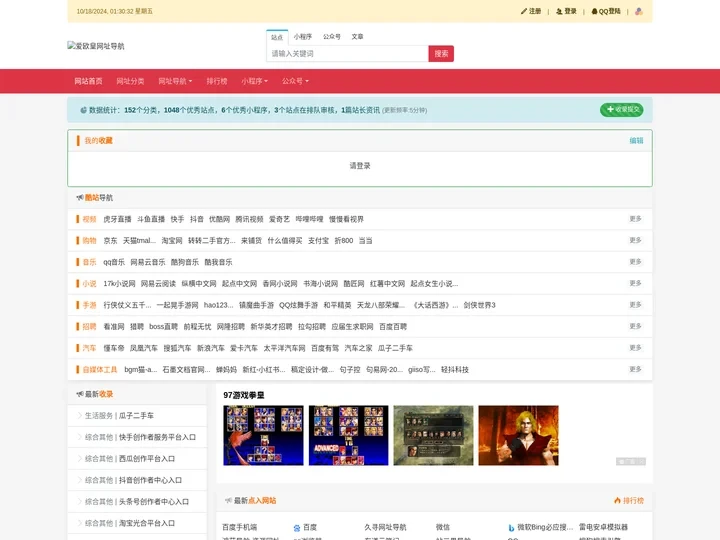This screenshot has height=540, width=720.
Task: Expand the 网址导航 dropdown menu
Action: (175, 81)
